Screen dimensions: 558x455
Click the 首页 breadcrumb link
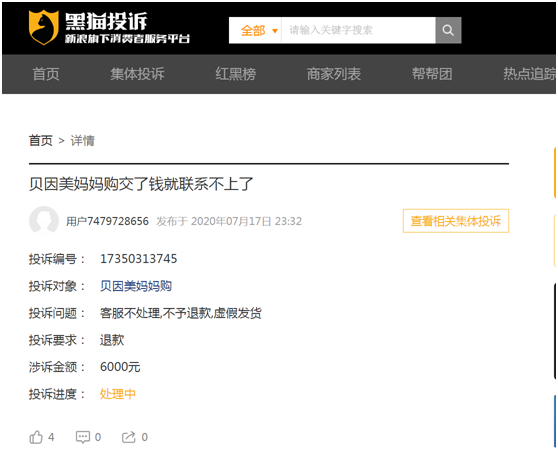point(41,141)
